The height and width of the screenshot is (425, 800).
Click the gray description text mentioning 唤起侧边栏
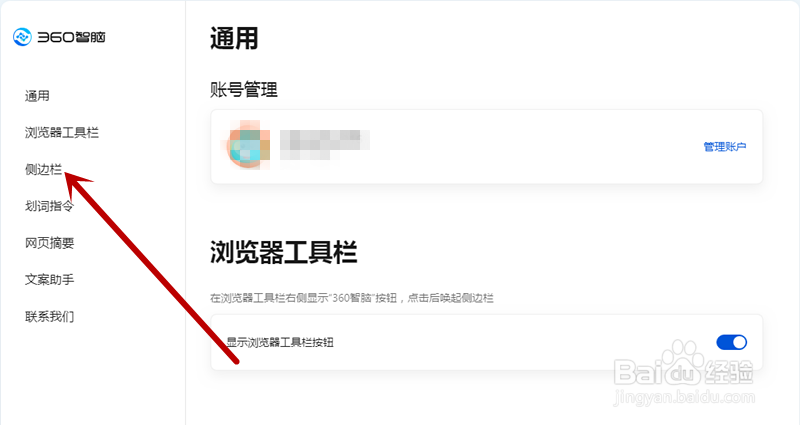click(x=352, y=298)
